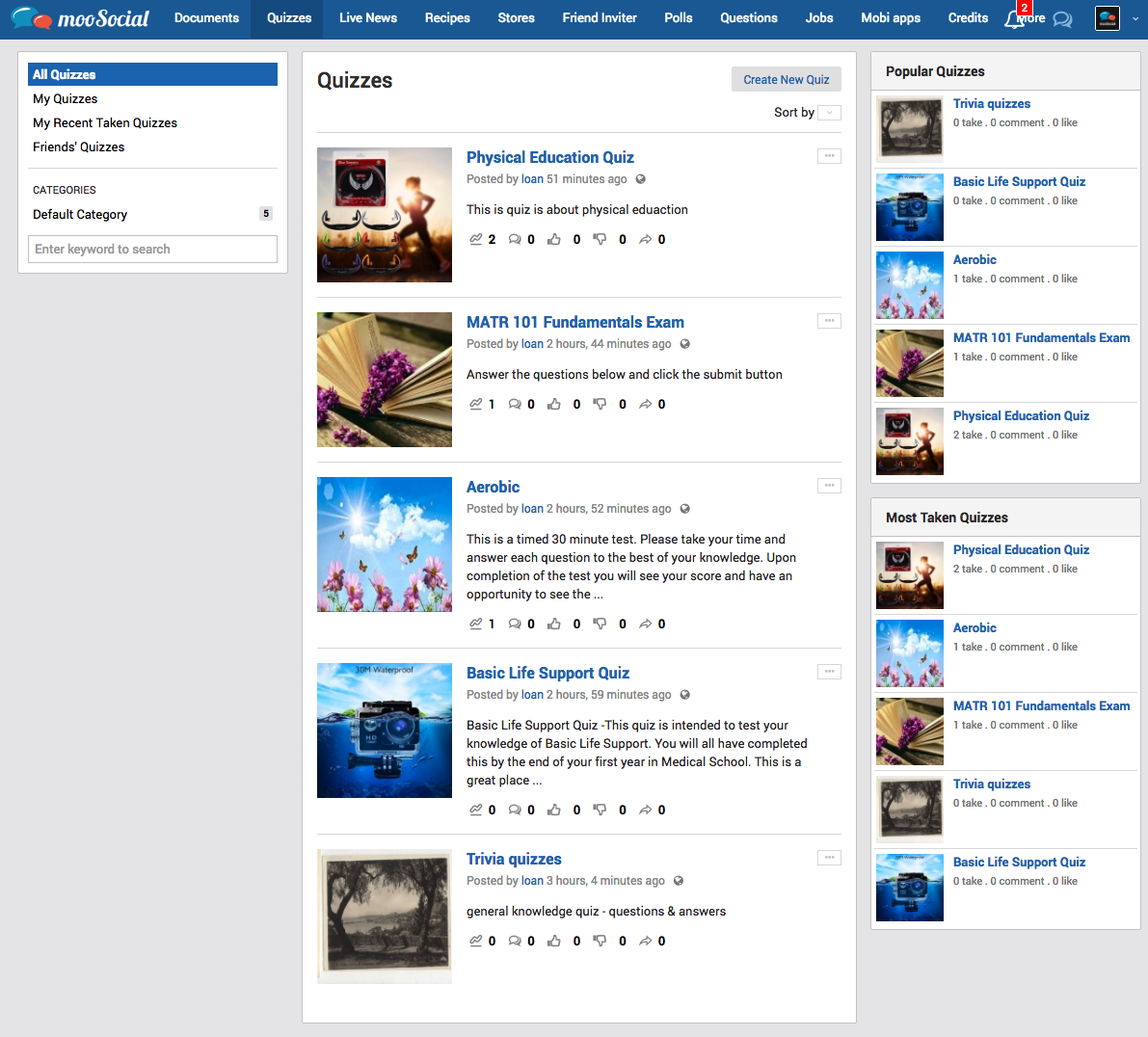The image size is (1148, 1037).
Task: Share the Basic Life Support Quiz
Action: coord(645,810)
